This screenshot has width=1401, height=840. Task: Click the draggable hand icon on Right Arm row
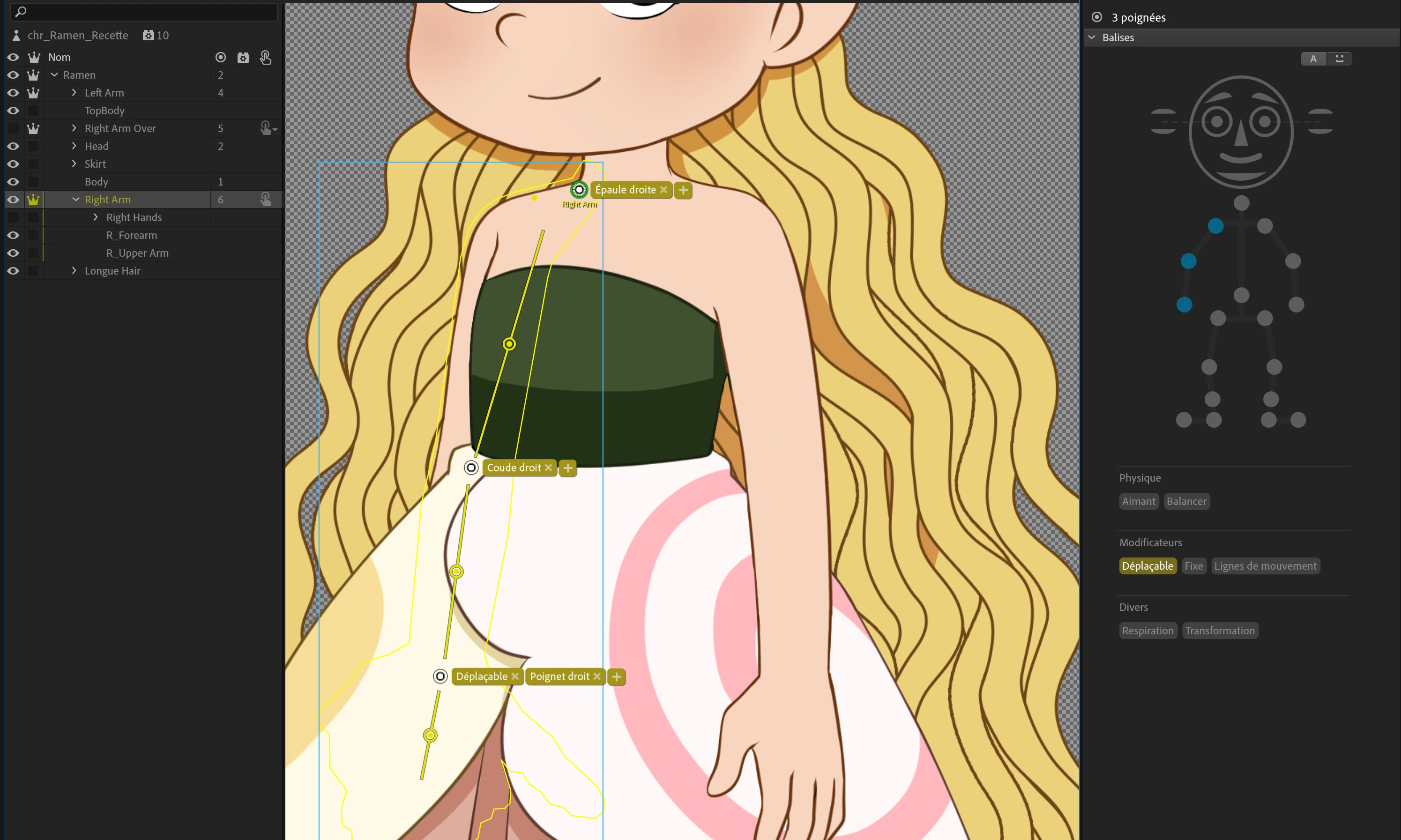click(266, 199)
